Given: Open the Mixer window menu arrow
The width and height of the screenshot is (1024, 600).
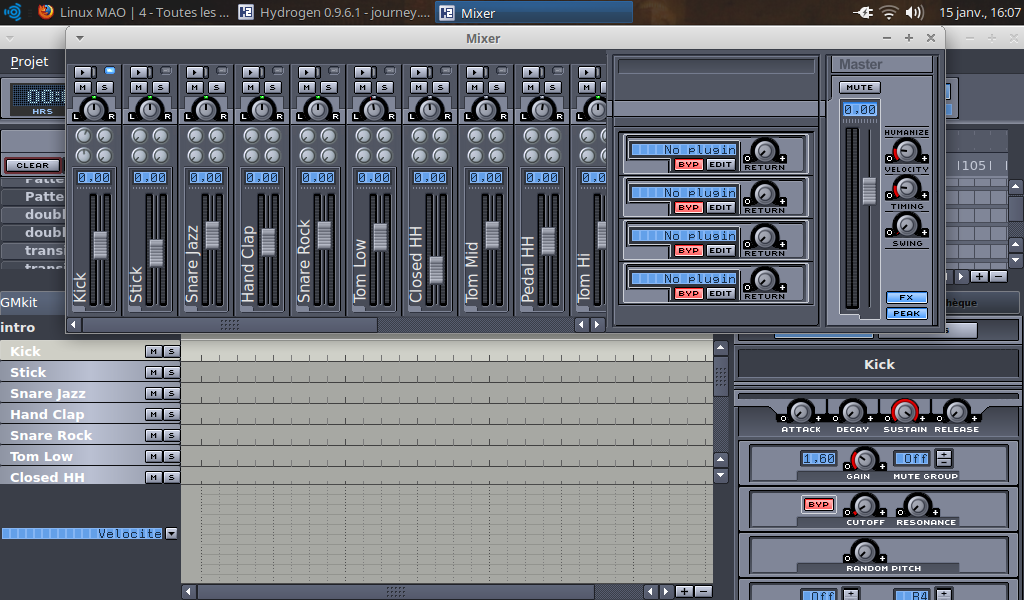Looking at the screenshot, I should (x=80, y=38).
